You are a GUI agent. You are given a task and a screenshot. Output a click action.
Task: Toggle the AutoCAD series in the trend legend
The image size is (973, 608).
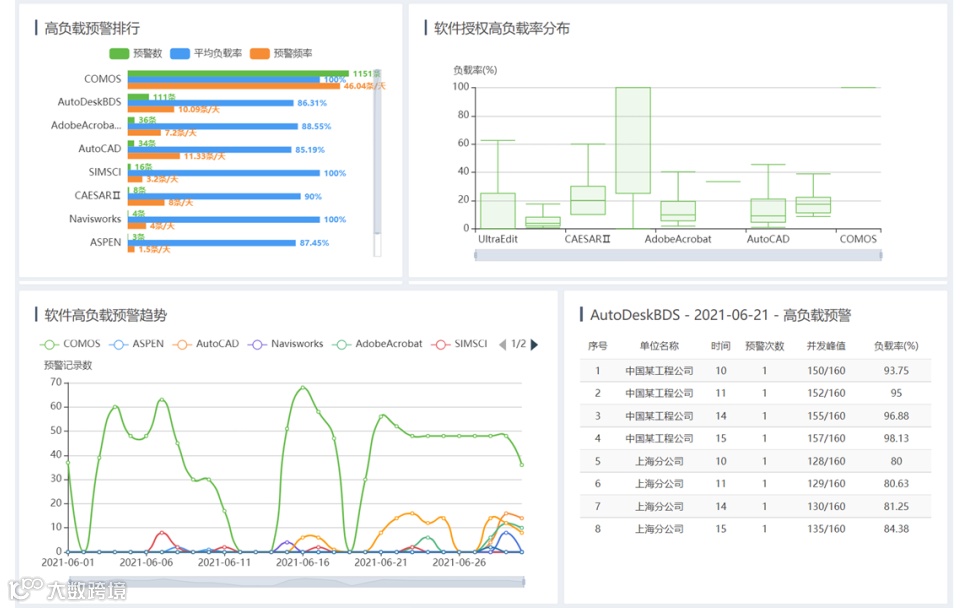tap(205, 344)
